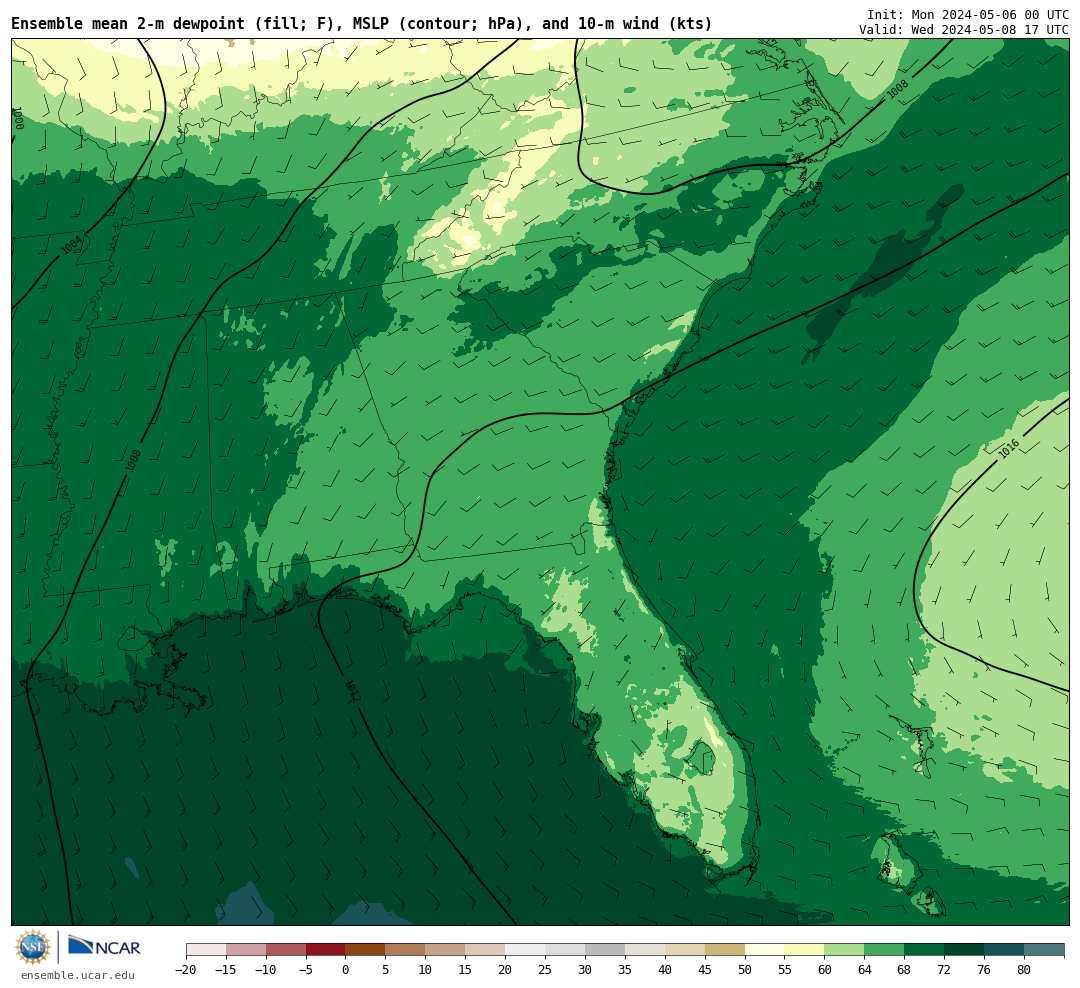
Task: Click the medium green 64 legend swatch
Action: coord(884,950)
